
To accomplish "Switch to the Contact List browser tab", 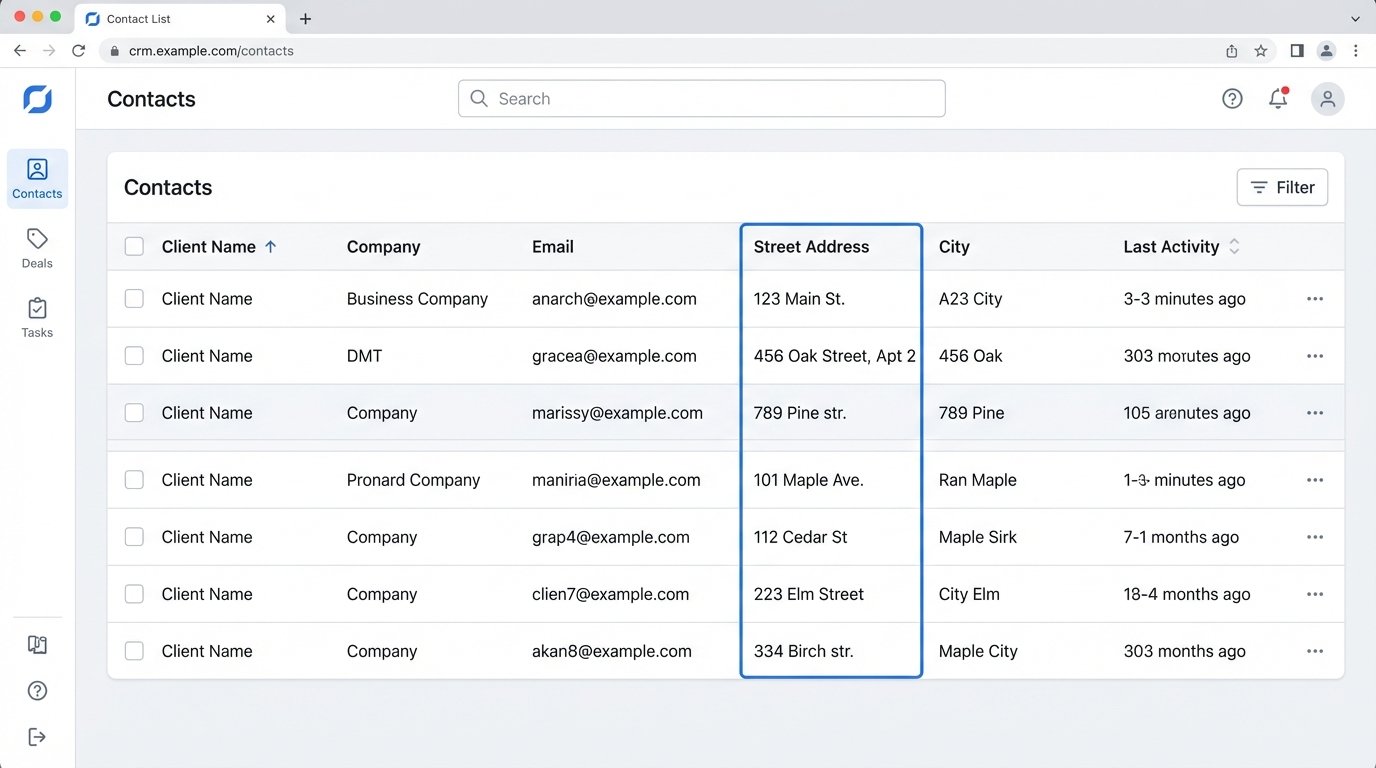I will tap(140, 18).
